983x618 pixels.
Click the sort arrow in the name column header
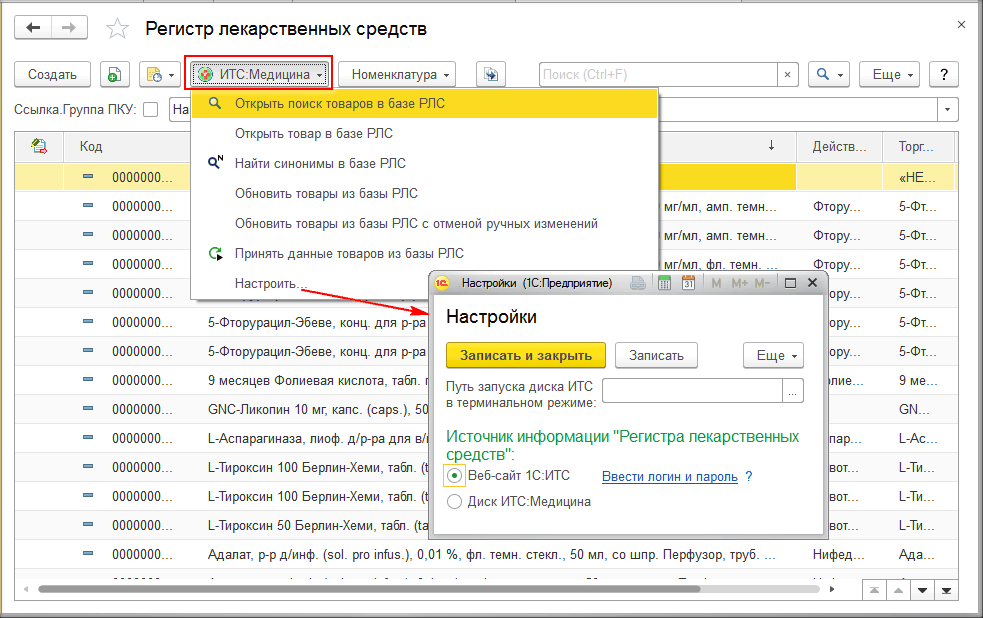(x=771, y=145)
